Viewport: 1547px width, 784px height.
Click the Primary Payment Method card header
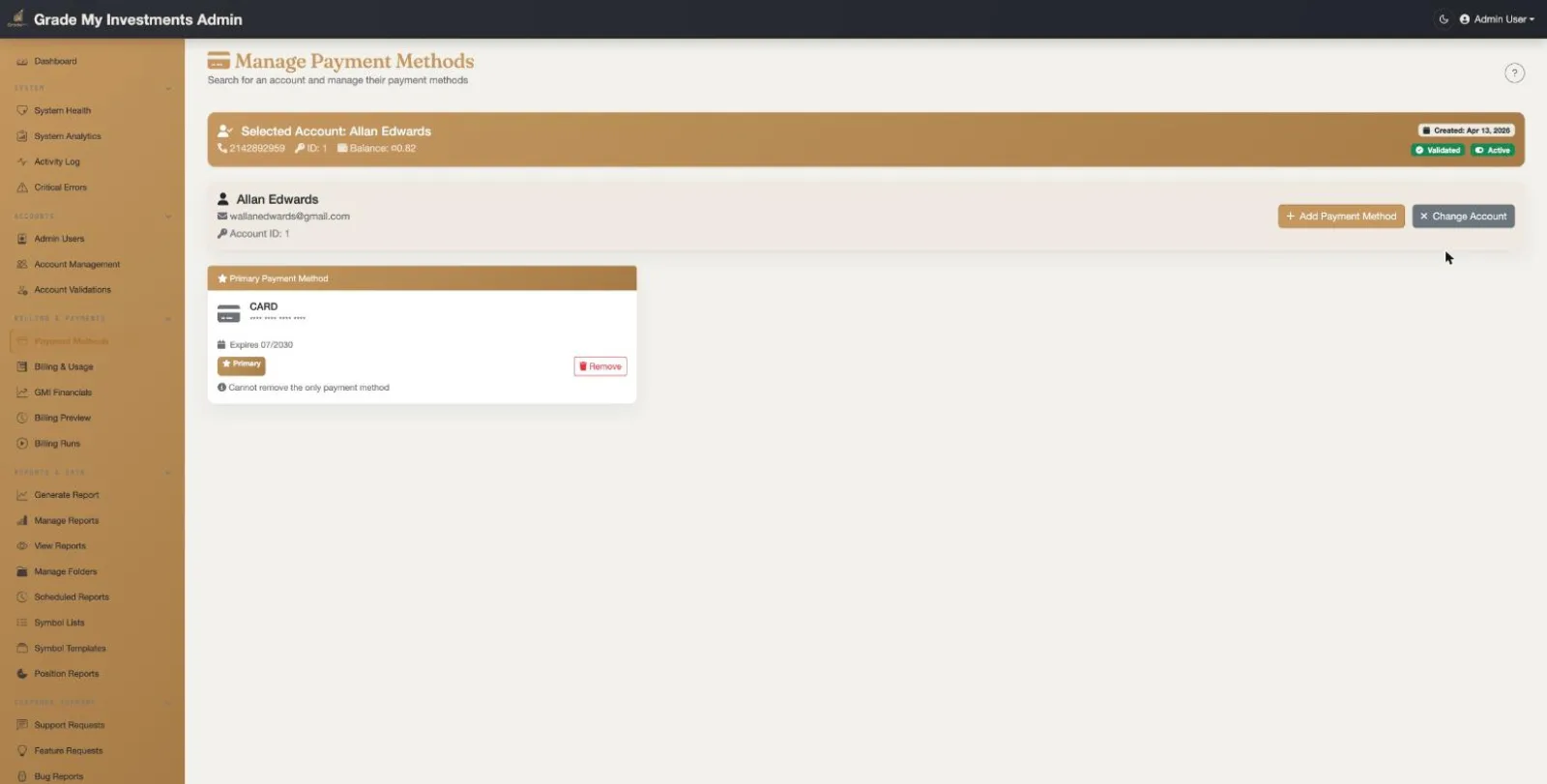coord(422,278)
